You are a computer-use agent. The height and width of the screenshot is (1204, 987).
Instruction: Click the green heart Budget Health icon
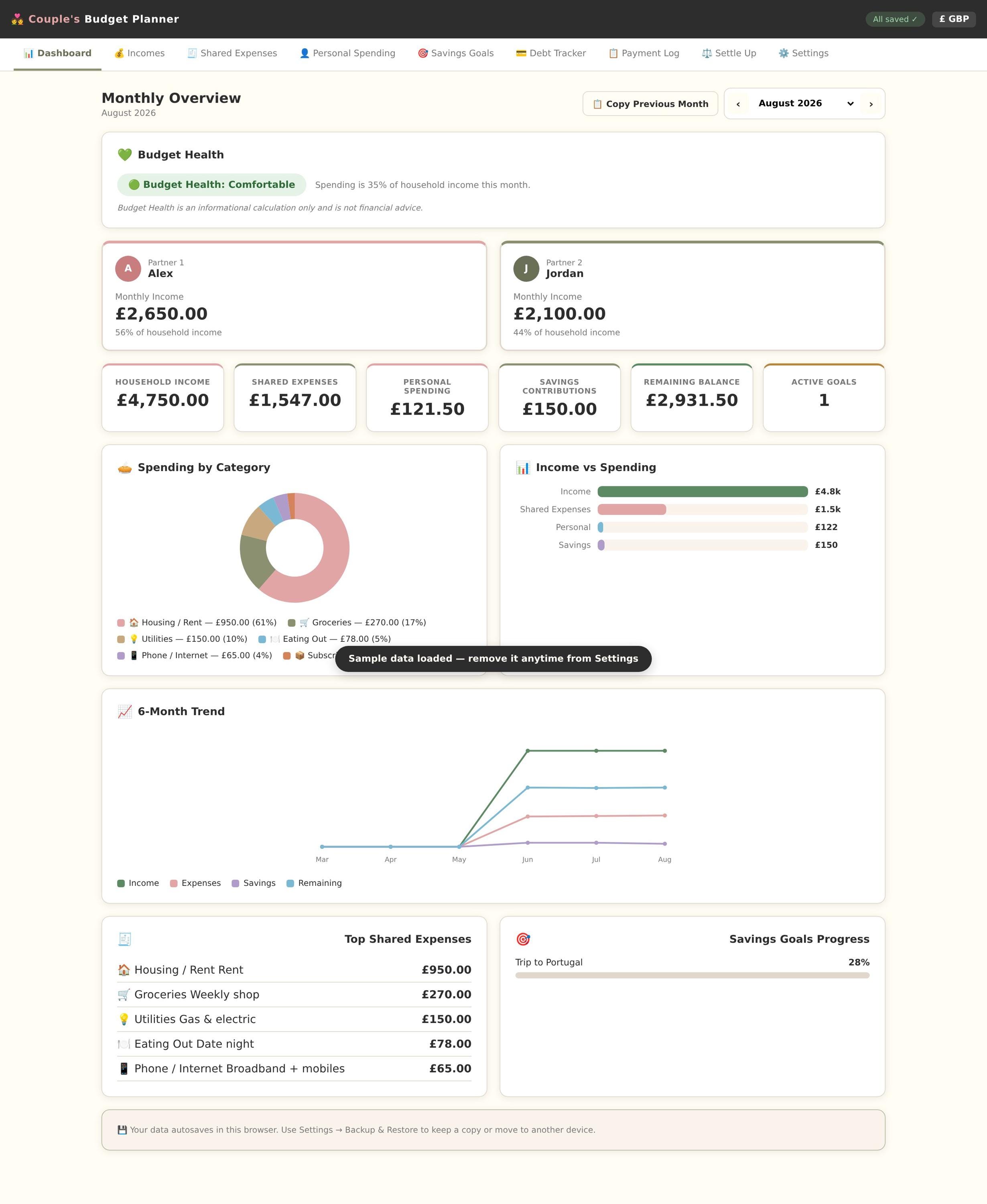[124, 155]
